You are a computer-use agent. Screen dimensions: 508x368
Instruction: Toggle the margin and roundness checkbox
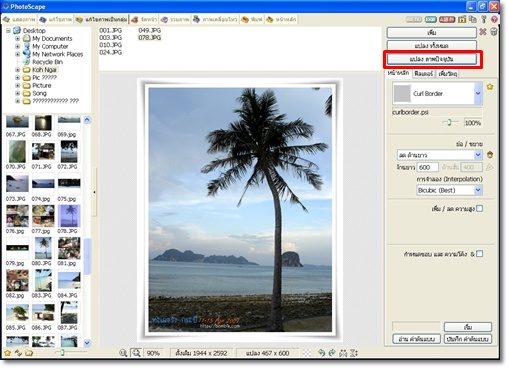pyautogui.click(x=480, y=254)
